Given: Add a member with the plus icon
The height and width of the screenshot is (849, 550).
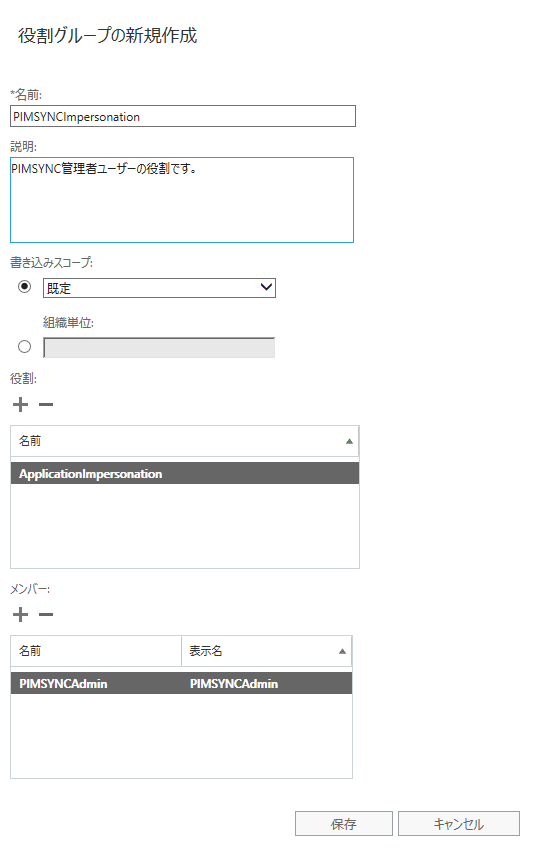Looking at the screenshot, I should (21, 615).
